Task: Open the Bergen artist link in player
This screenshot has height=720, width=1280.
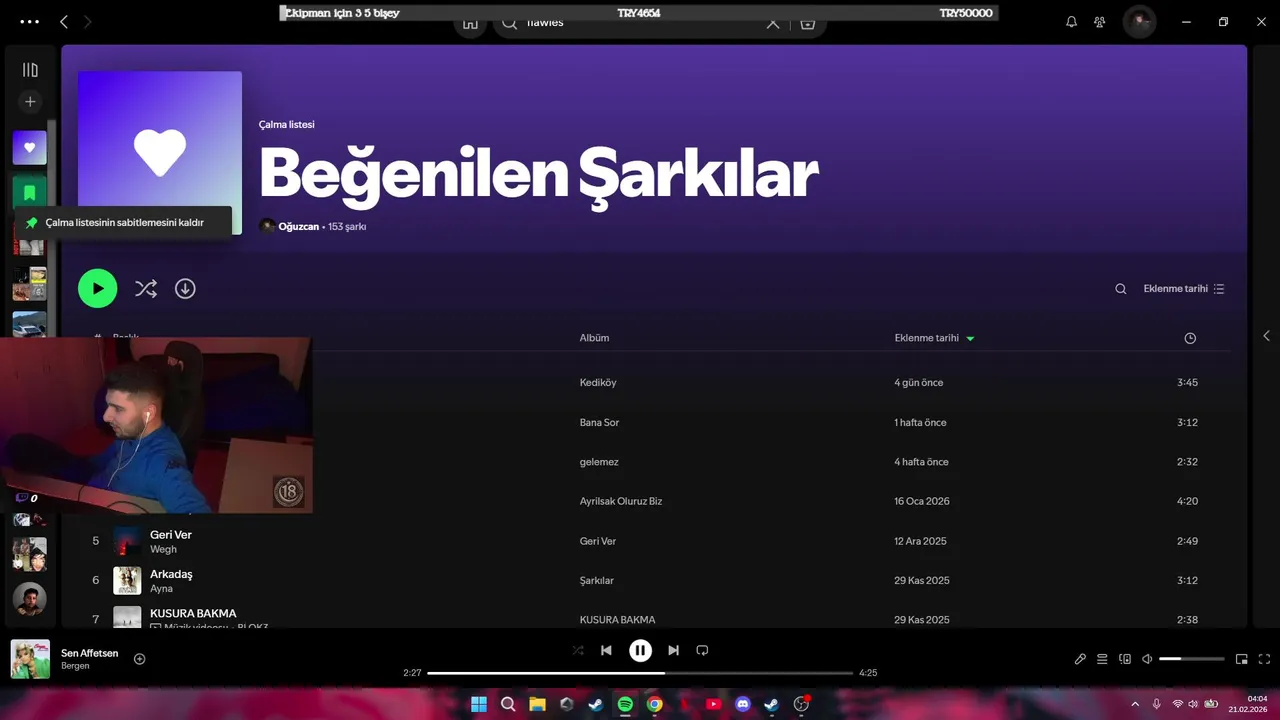Action: tap(75, 666)
